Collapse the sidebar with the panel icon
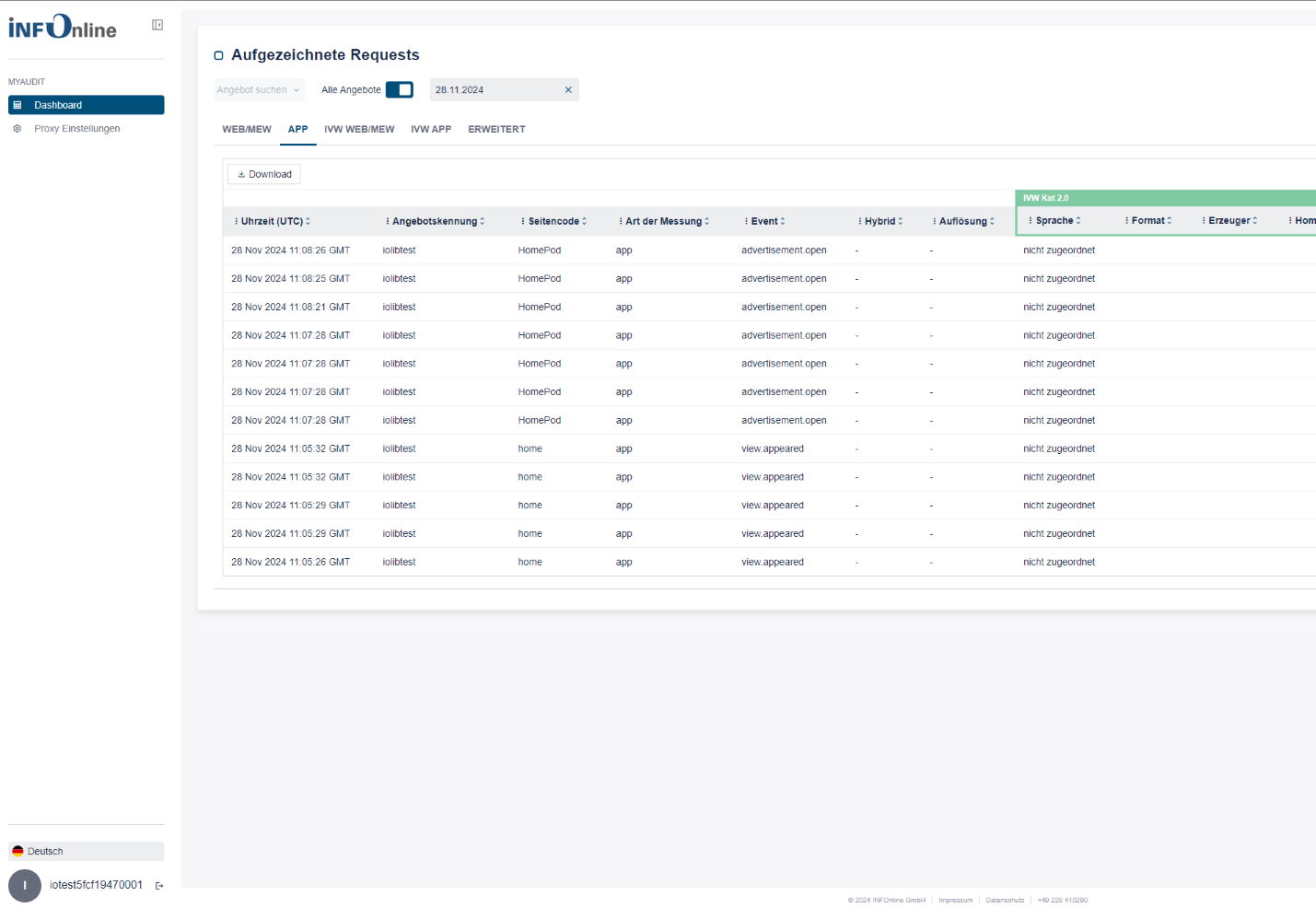The height and width of the screenshot is (908, 1316). click(157, 25)
